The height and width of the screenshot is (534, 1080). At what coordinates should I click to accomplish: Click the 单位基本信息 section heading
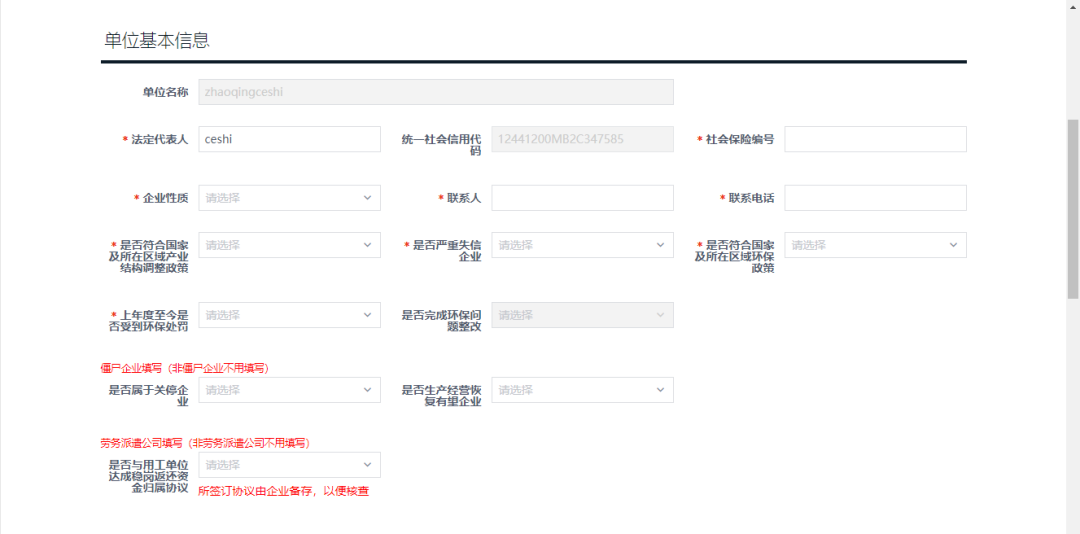click(157, 41)
